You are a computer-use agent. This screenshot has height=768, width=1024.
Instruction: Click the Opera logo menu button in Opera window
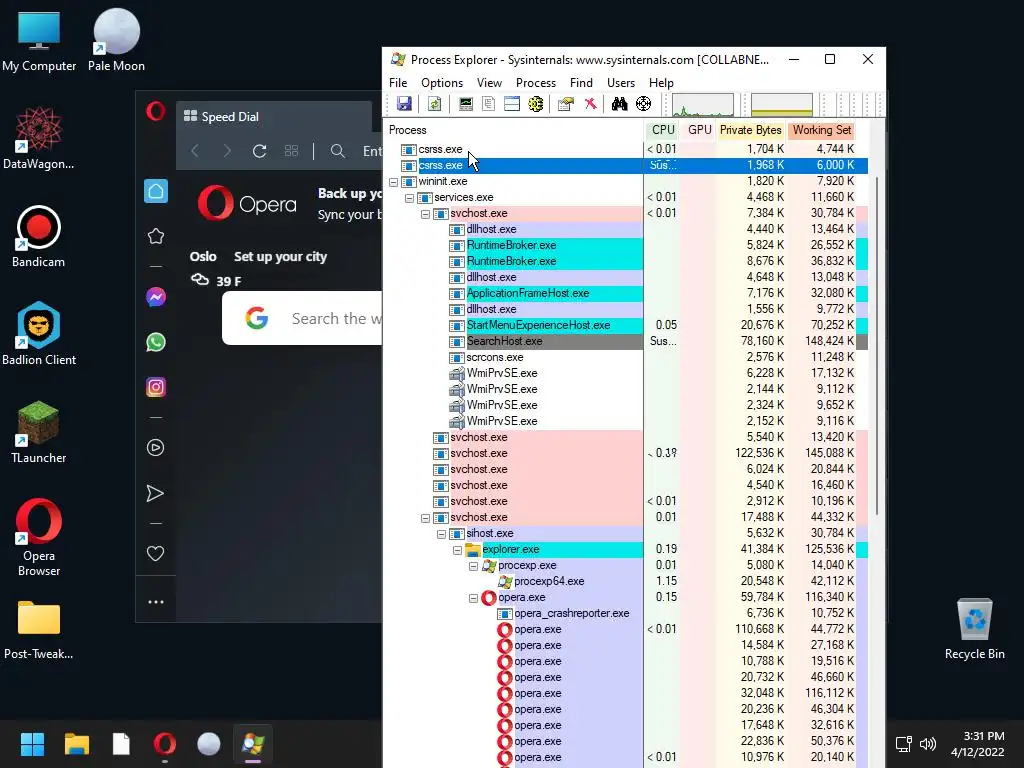tap(155, 111)
